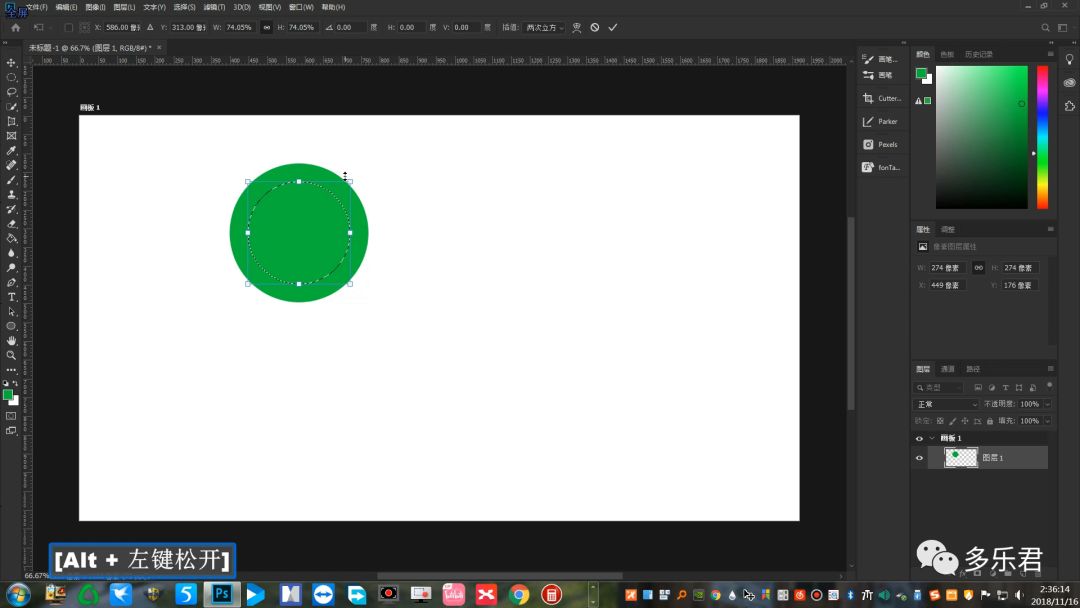Open Google Chrome from the taskbar
The width and height of the screenshot is (1080, 608).
tap(518, 595)
